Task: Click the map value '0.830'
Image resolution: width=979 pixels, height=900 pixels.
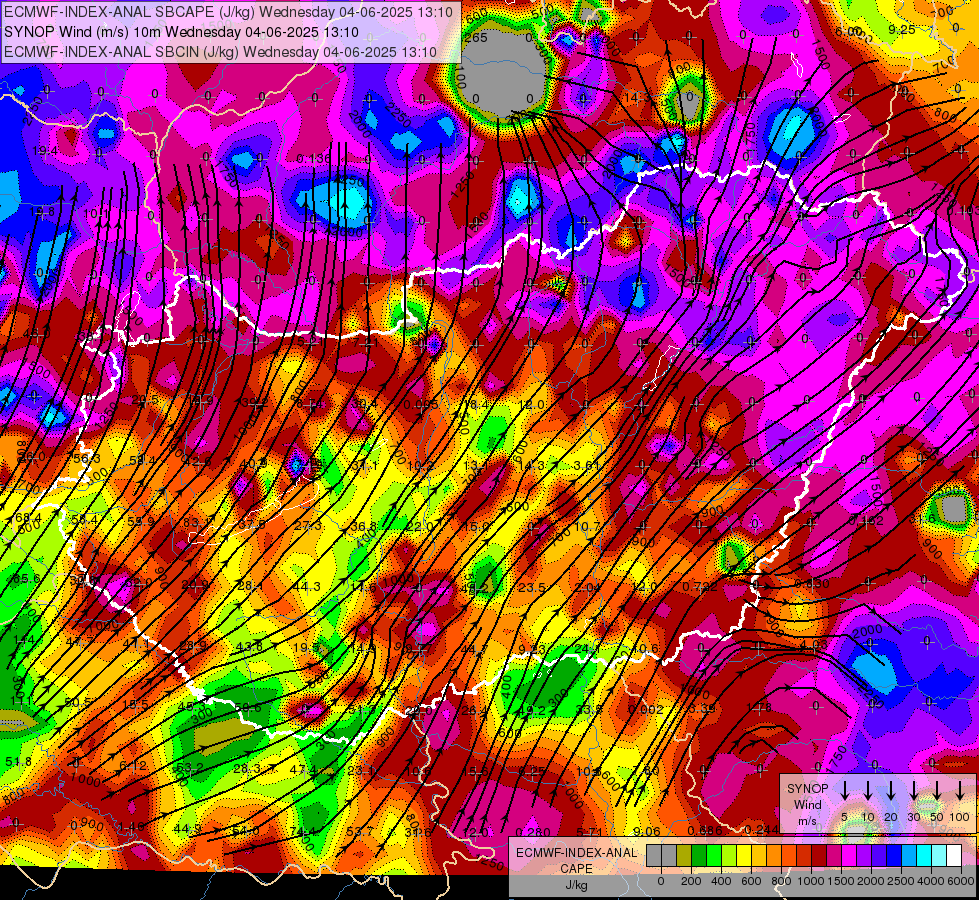Action: click(812, 583)
